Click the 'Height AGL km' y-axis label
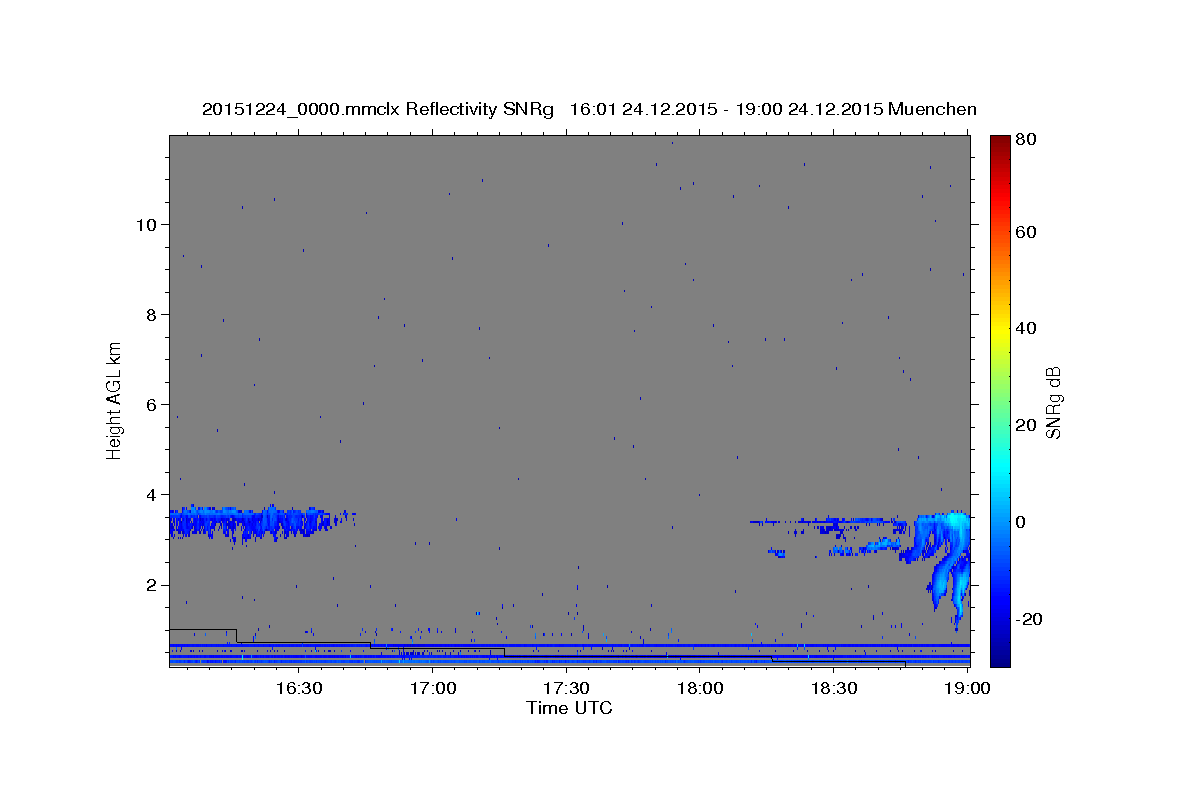The height and width of the screenshot is (800, 1200). 114,400
